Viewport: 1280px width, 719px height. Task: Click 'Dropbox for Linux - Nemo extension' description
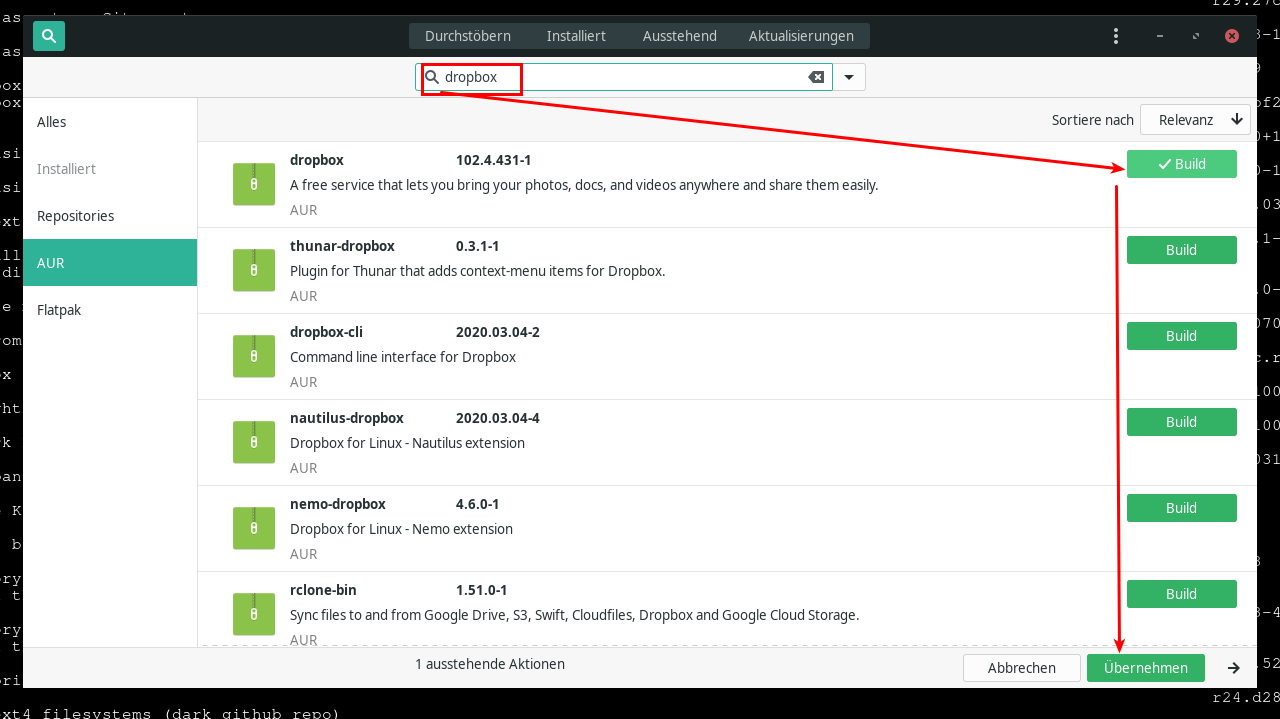pos(401,529)
